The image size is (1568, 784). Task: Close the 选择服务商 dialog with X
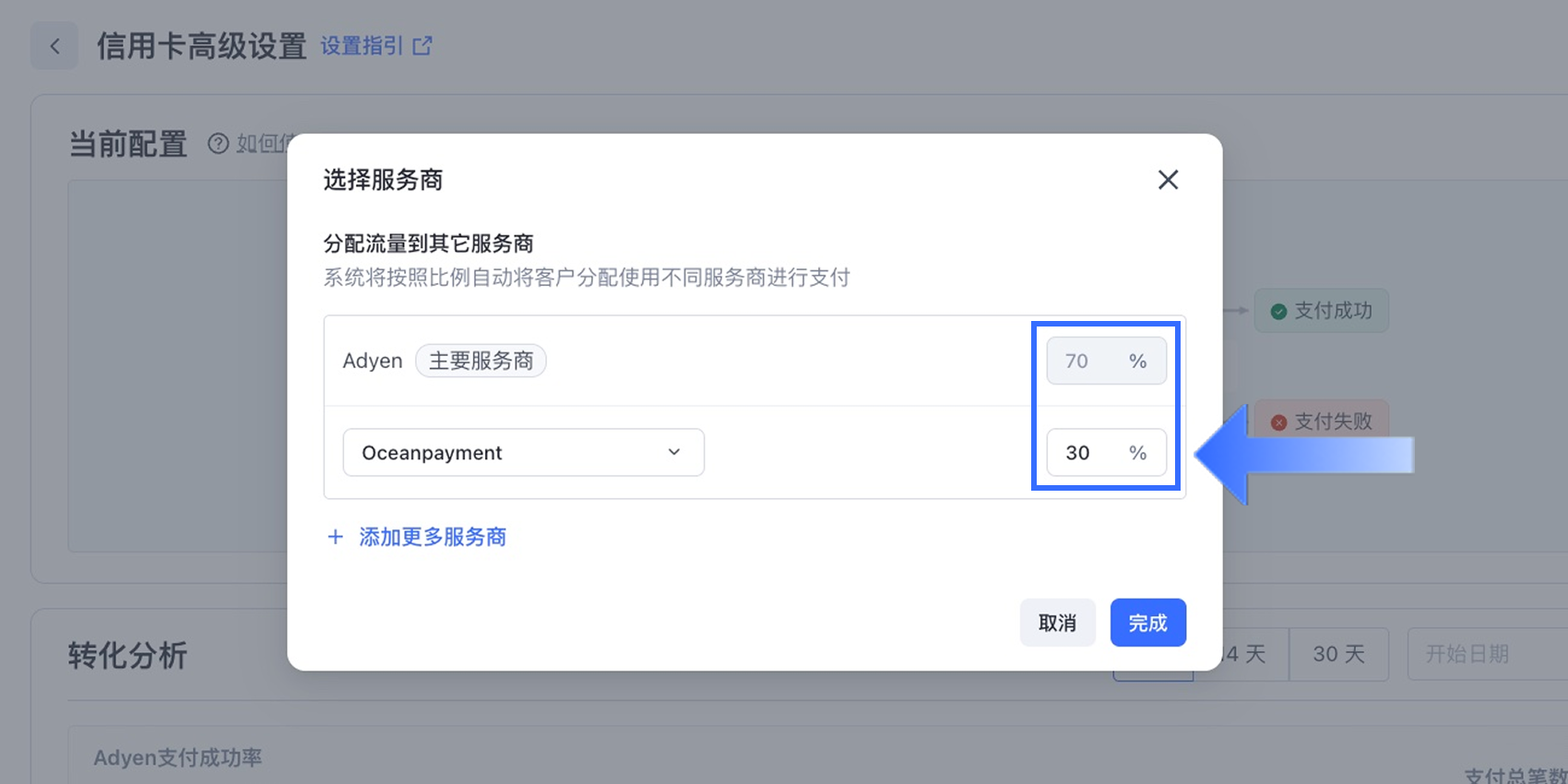point(1168,180)
